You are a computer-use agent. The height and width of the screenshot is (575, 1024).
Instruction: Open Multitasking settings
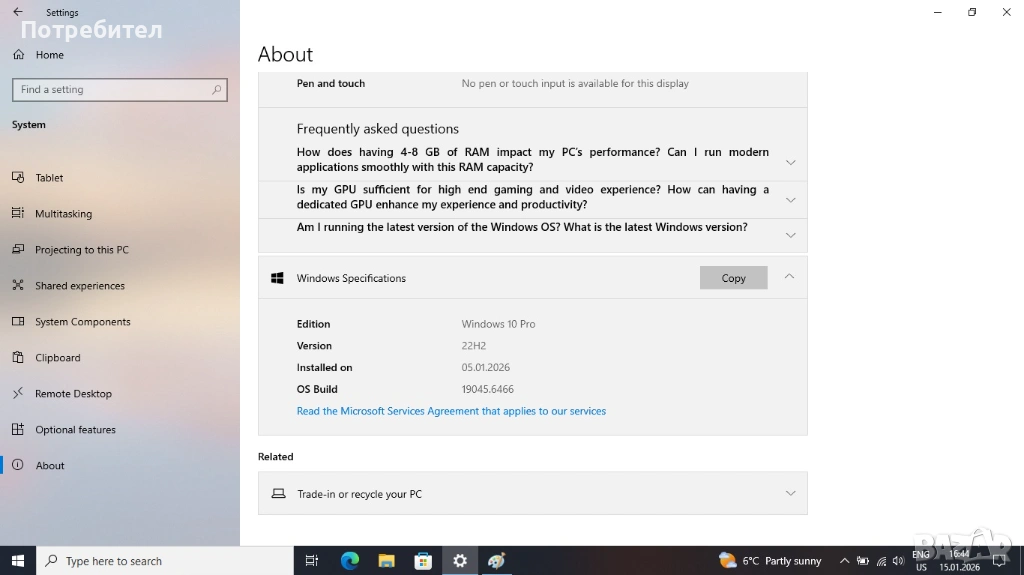(63, 214)
